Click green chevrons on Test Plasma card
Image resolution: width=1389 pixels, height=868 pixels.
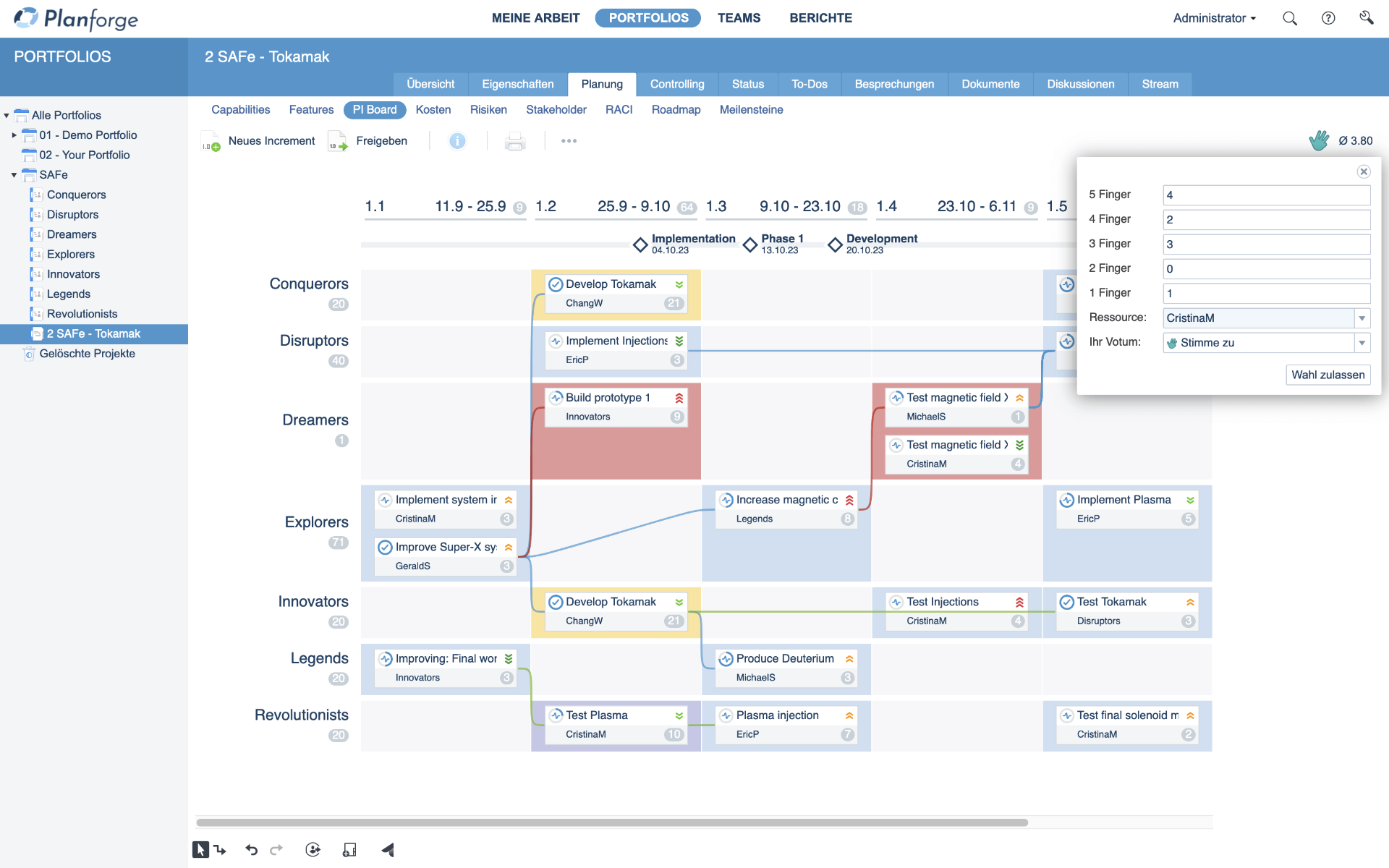[x=679, y=715]
